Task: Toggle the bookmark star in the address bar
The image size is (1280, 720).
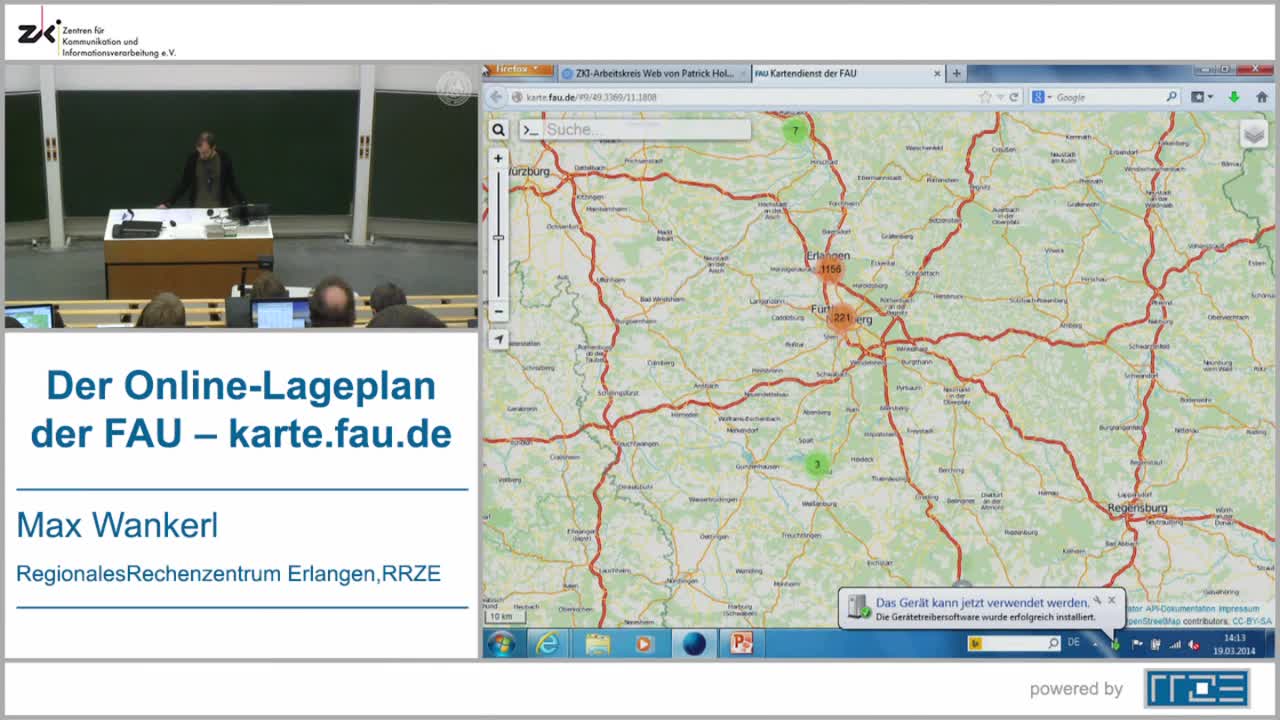Action: [x=985, y=96]
